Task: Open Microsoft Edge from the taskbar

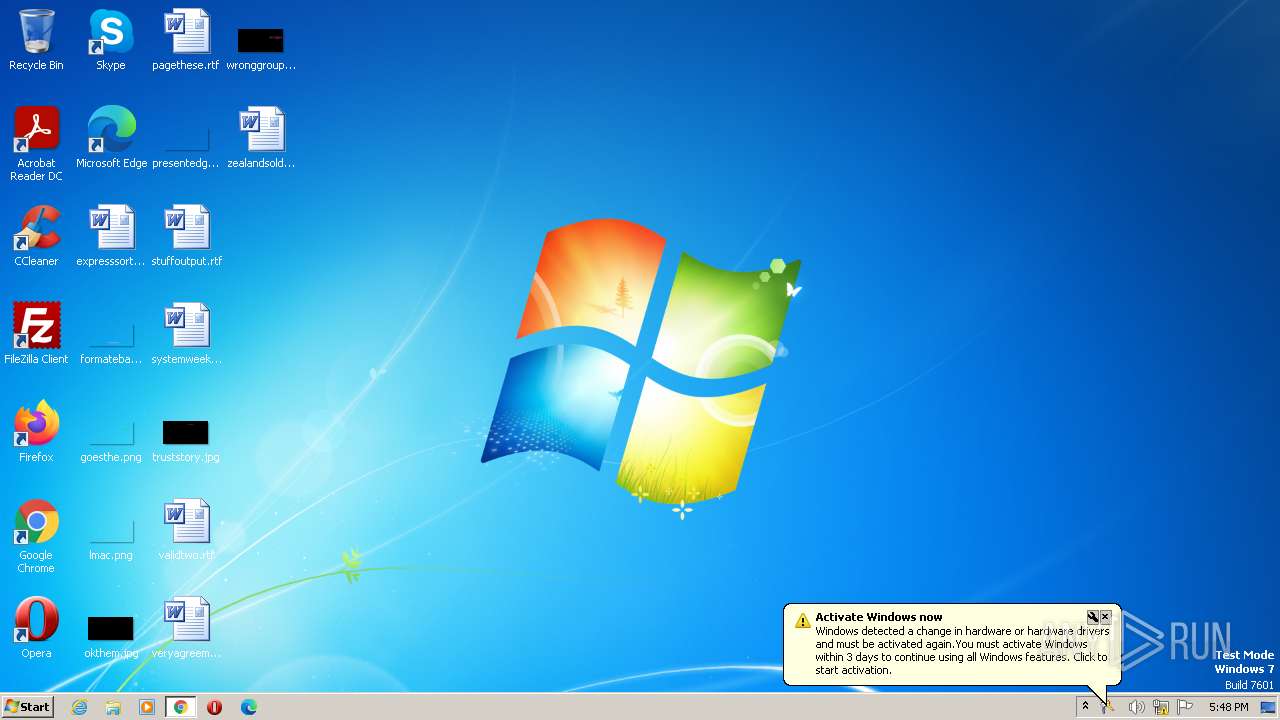Action: [x=249, y=707]
